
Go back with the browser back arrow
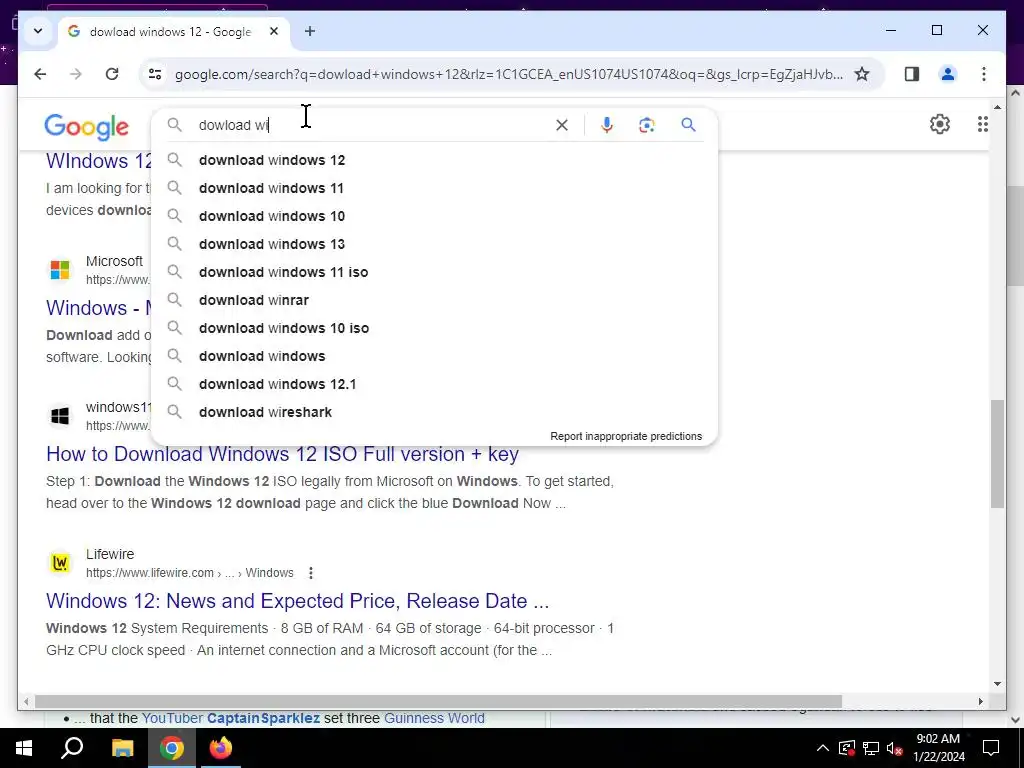pyautogui.click(x=40, y=74)
